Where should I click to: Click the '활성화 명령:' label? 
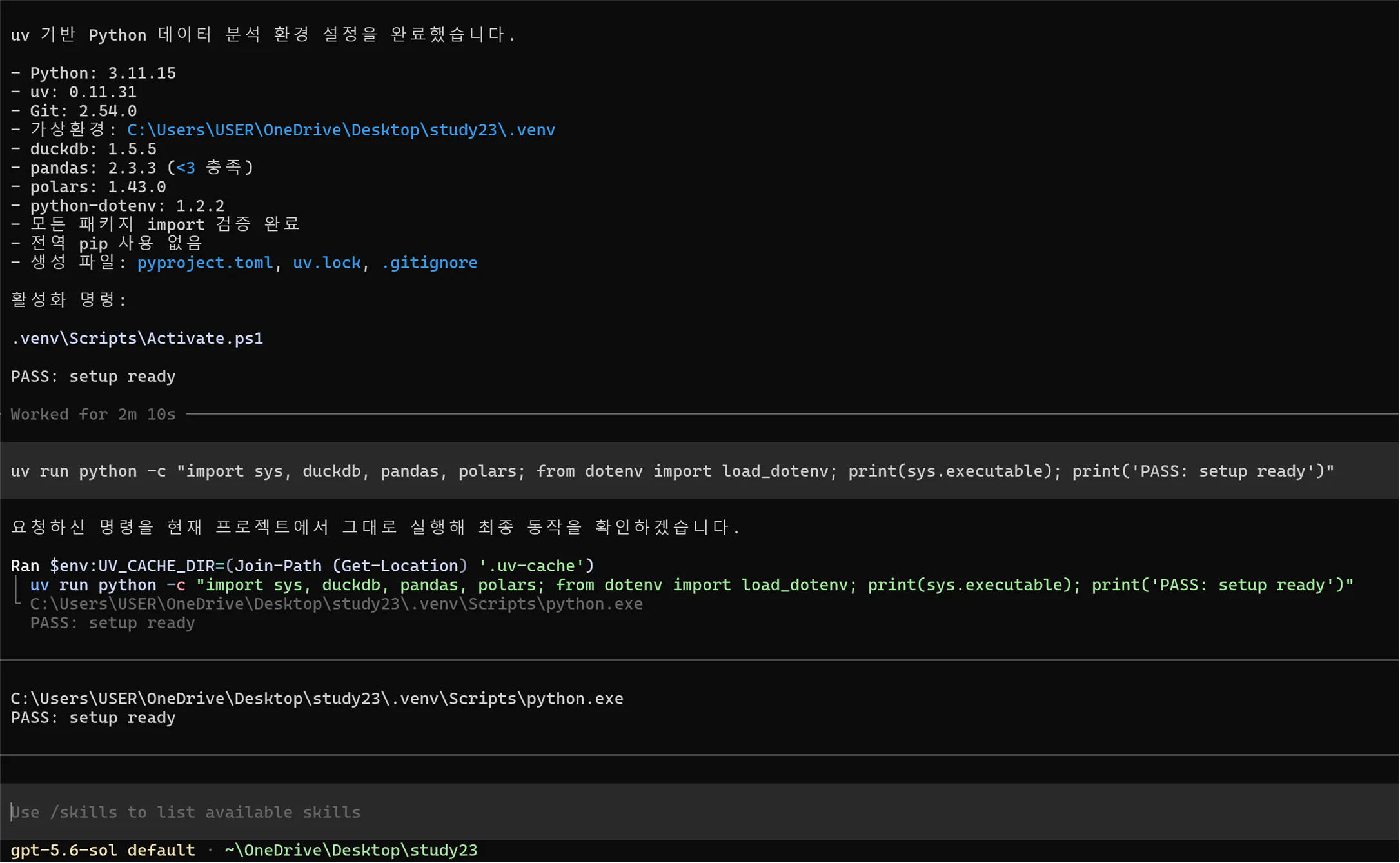[x=69, y=301]
